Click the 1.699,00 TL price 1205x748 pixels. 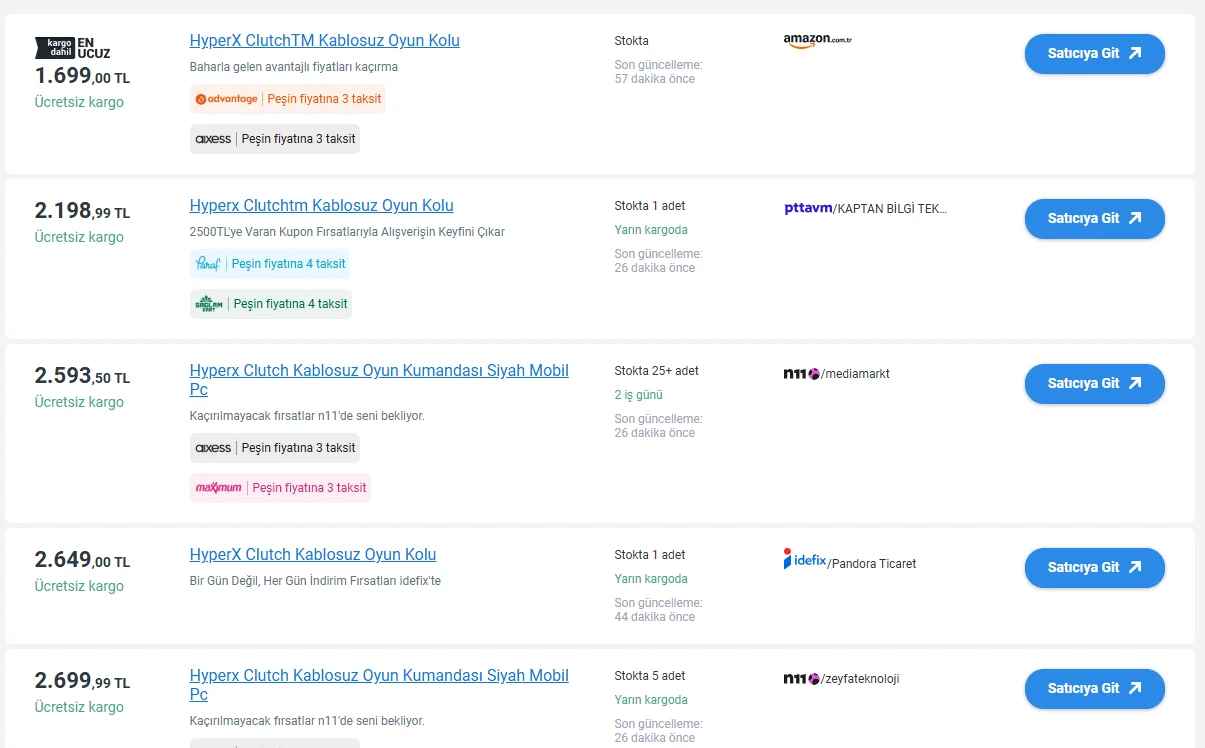pyautogui.click(x=82, y=76)
